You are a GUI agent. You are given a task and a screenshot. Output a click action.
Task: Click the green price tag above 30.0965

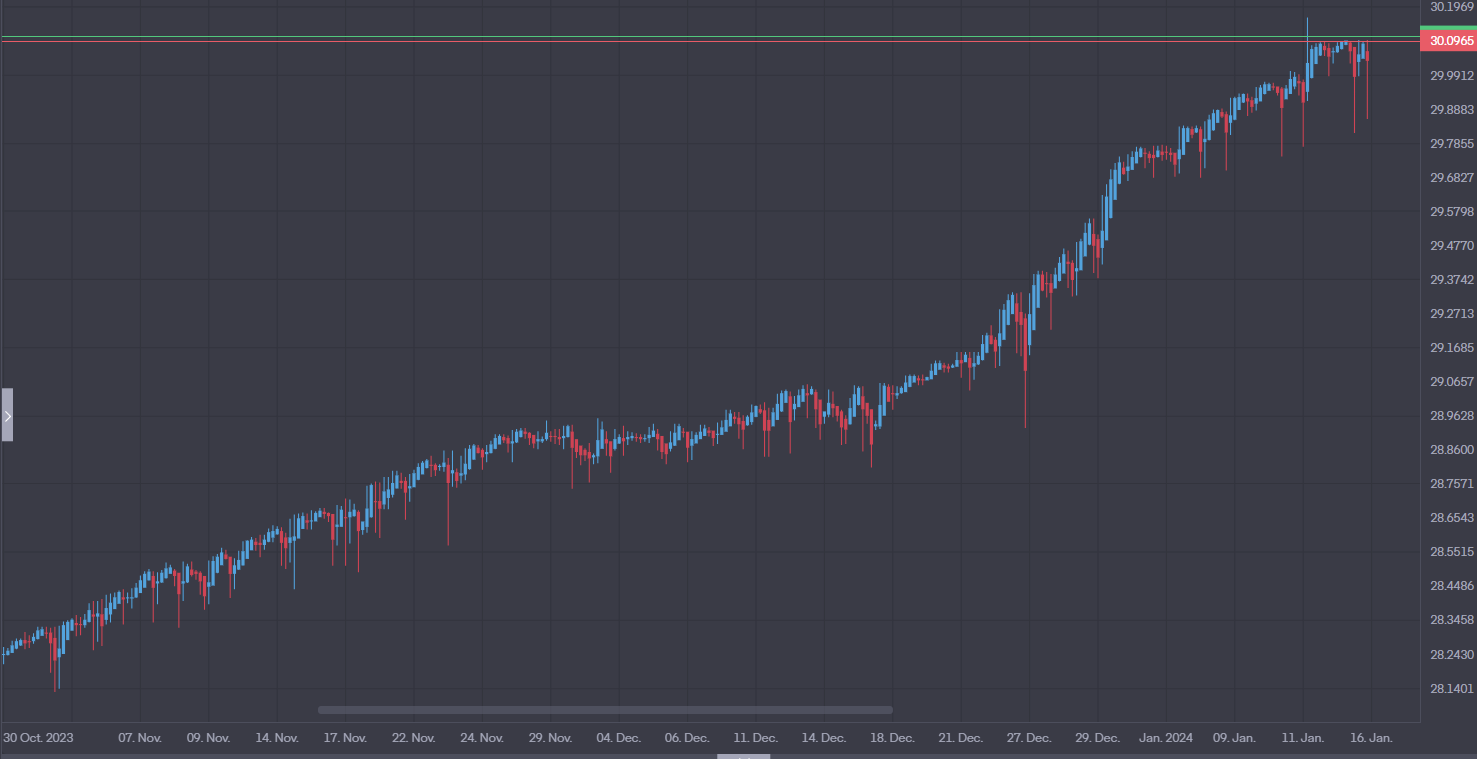(x=1448, y=30)
